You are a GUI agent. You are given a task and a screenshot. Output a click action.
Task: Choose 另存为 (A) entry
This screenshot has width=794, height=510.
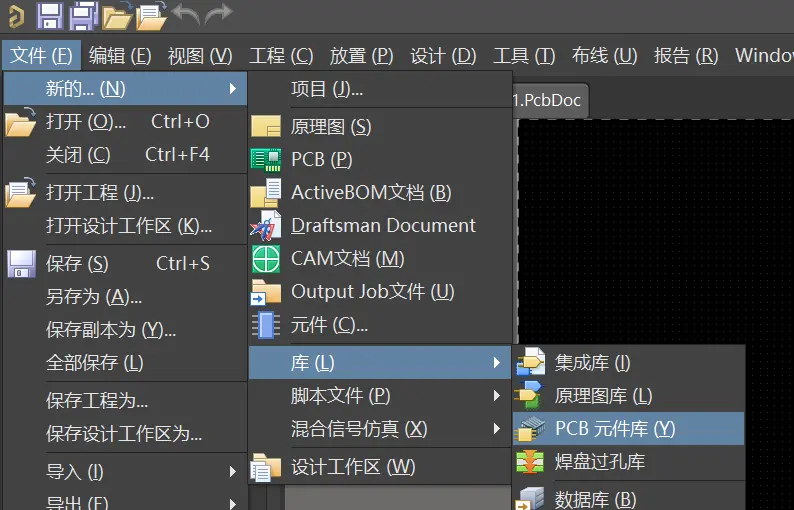(x=125, y=296)
